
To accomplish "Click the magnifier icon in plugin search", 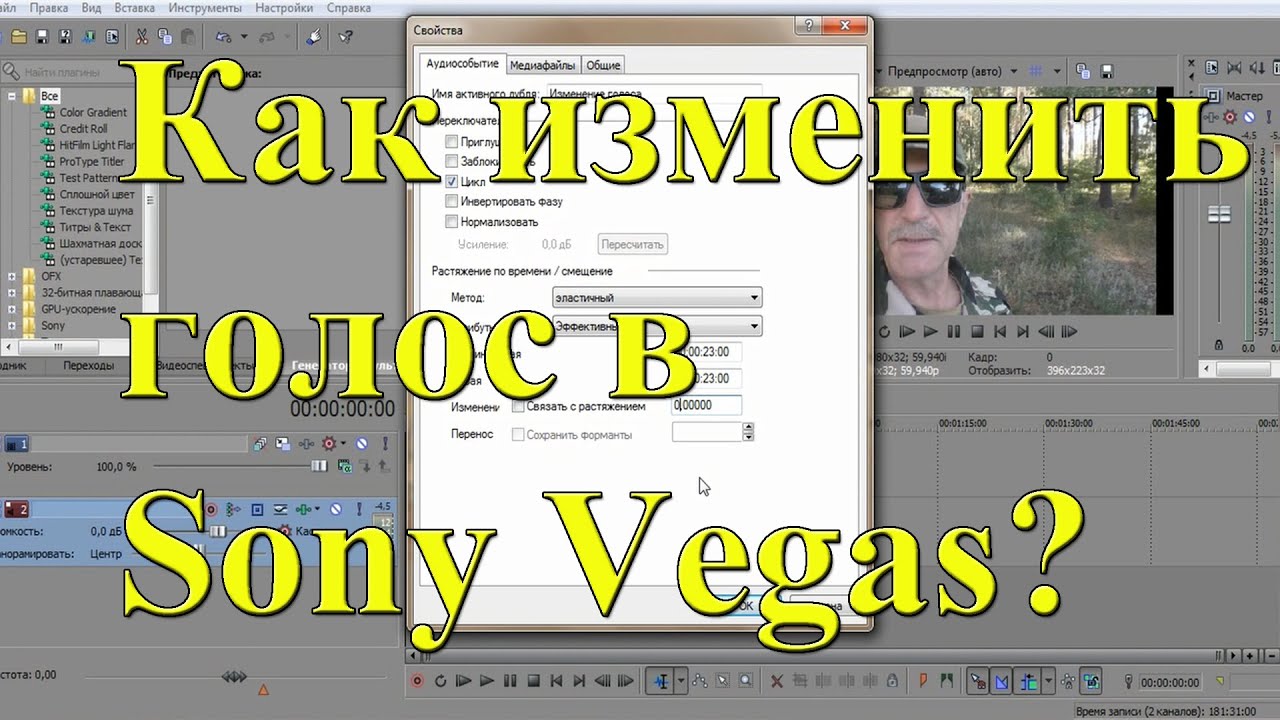I will (x=11, y=72).
